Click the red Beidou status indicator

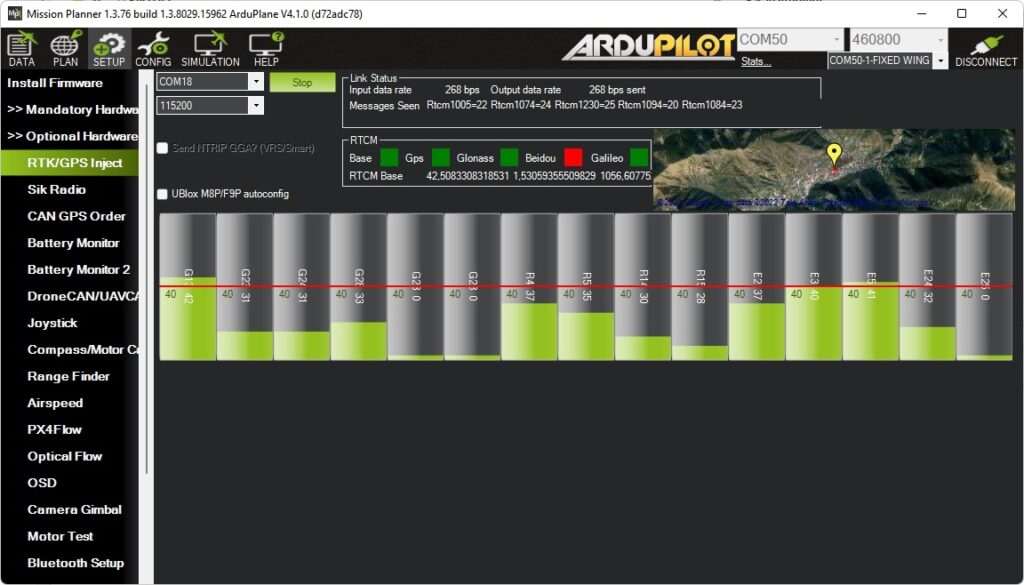pyautogui.click(x=573, y=158)
